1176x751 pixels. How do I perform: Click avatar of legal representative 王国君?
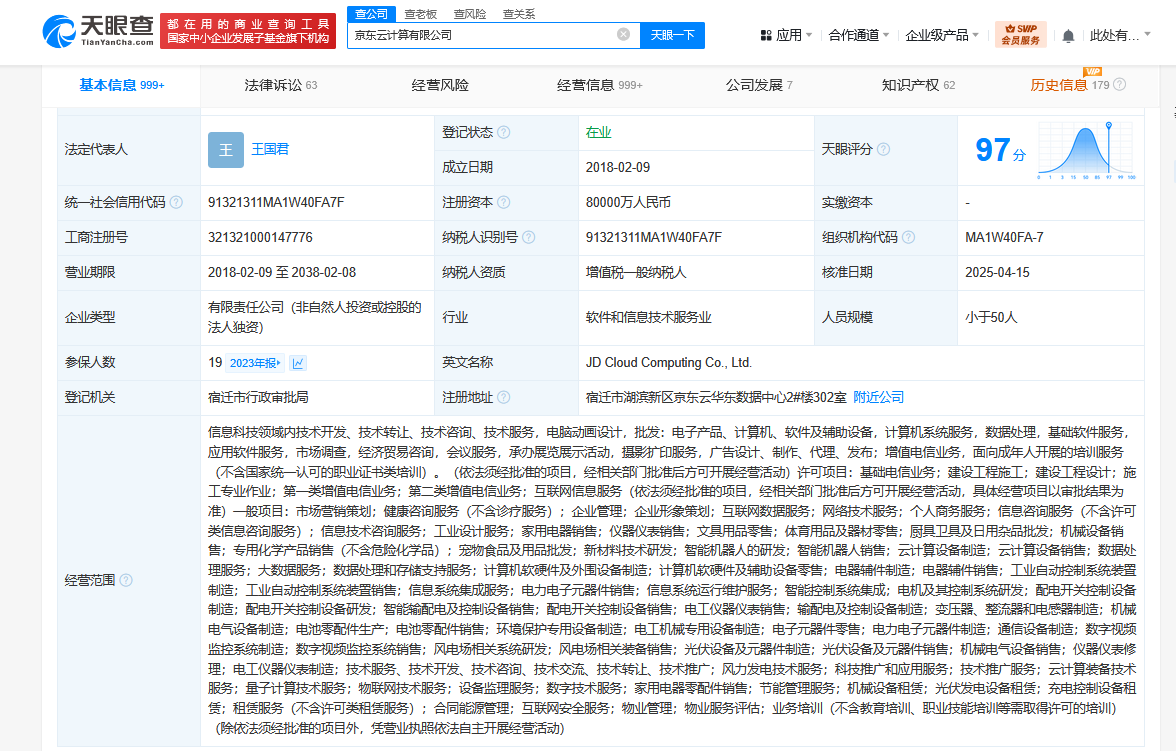[x=225, y=150]
